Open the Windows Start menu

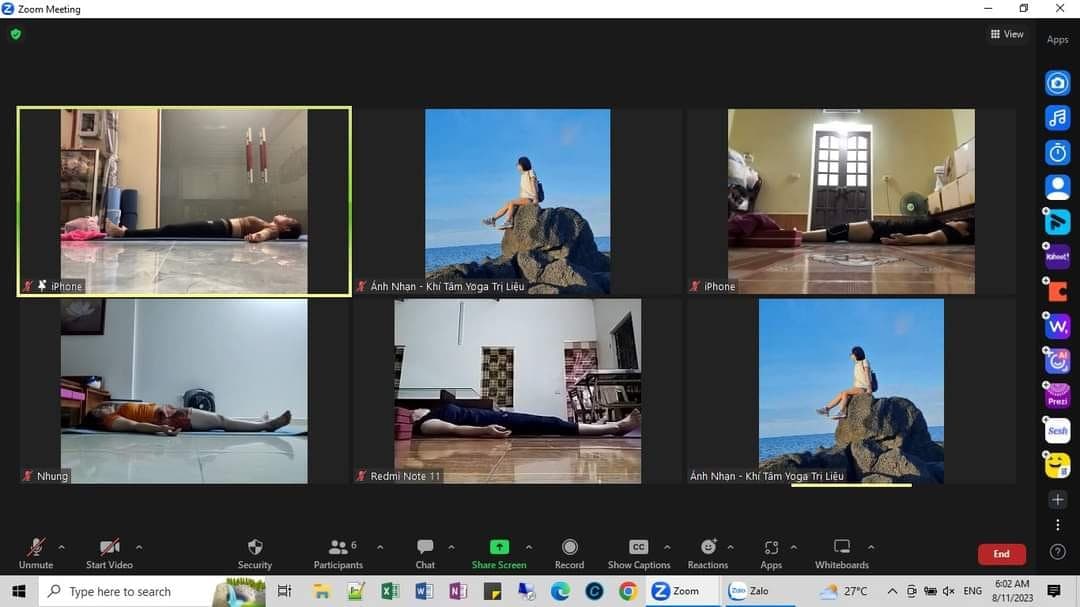pyautogui.click(x=19, y=591)
